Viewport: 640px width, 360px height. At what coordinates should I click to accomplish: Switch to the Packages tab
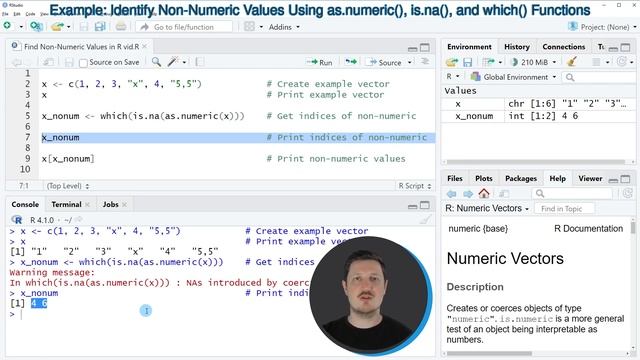coord(520,178)
